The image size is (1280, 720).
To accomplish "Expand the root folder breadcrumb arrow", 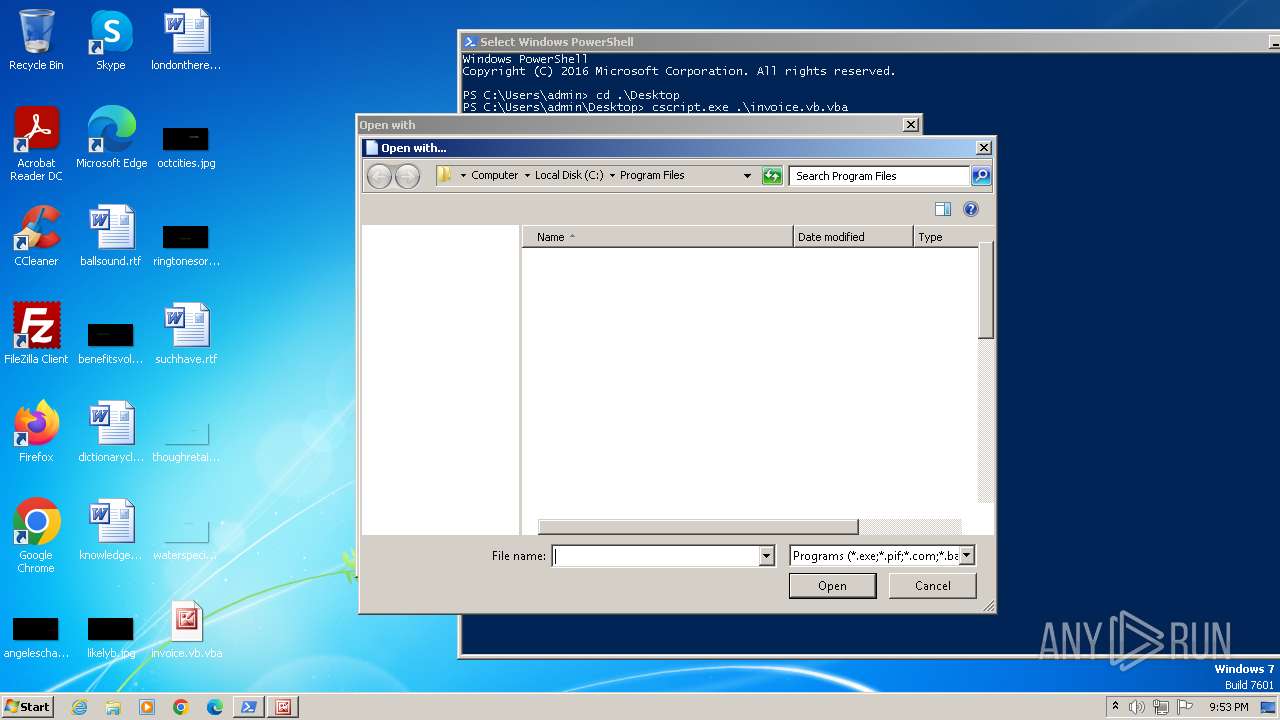I will click(463, 176).
